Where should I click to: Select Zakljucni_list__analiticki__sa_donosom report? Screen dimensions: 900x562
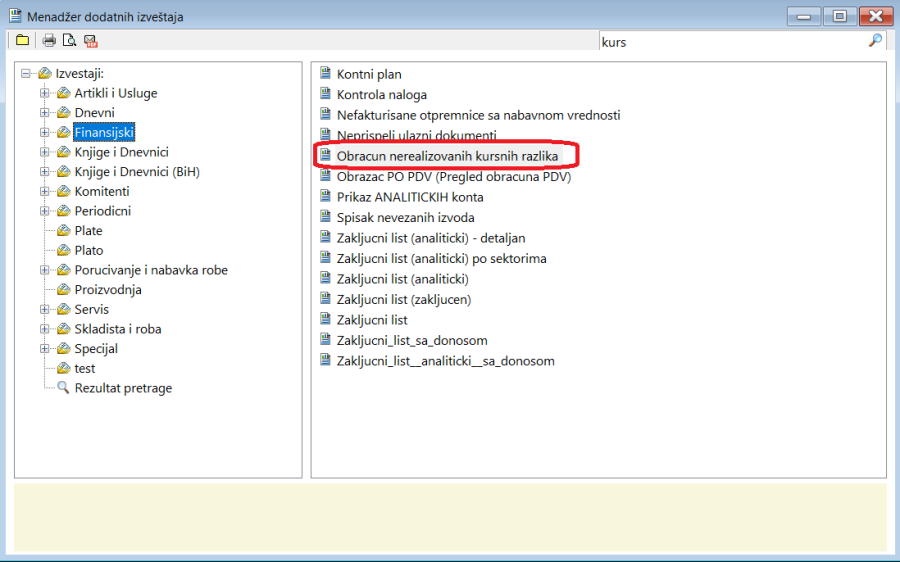pos(445,361)
